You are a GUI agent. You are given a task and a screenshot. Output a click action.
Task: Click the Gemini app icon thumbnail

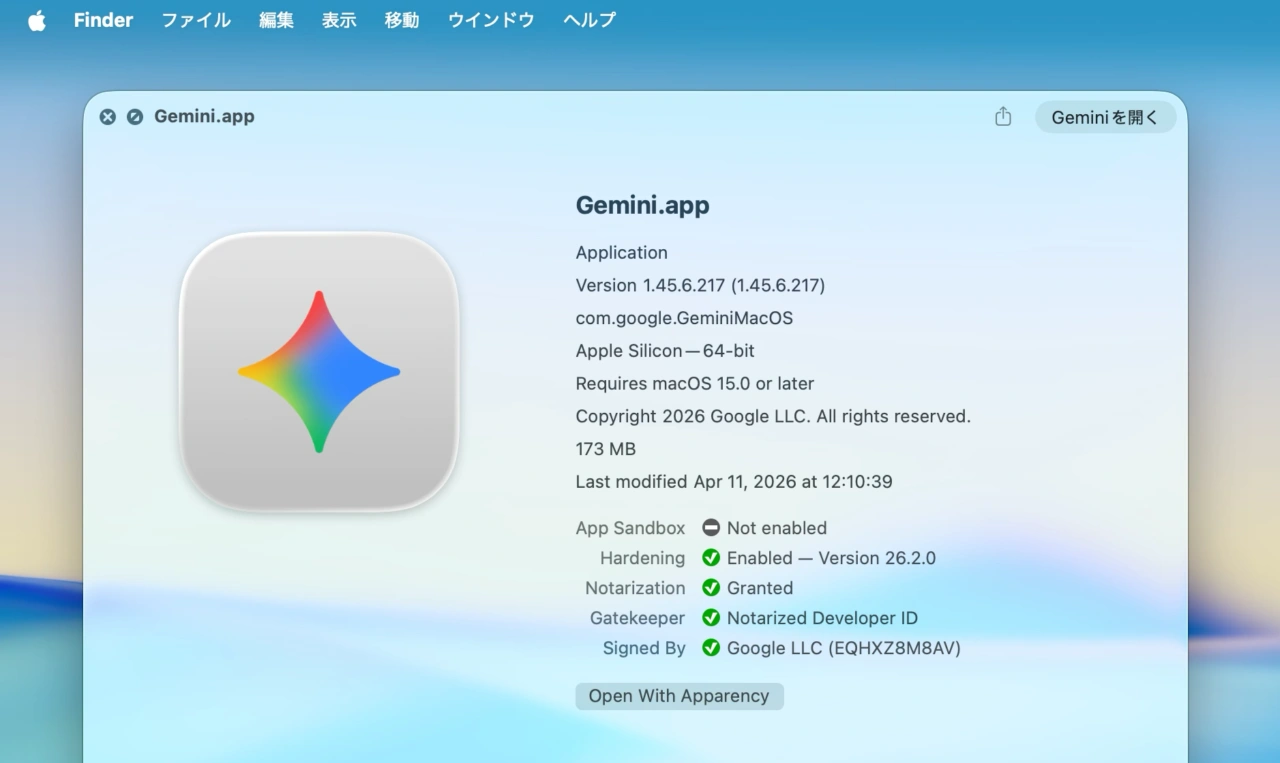click(318, 371)
